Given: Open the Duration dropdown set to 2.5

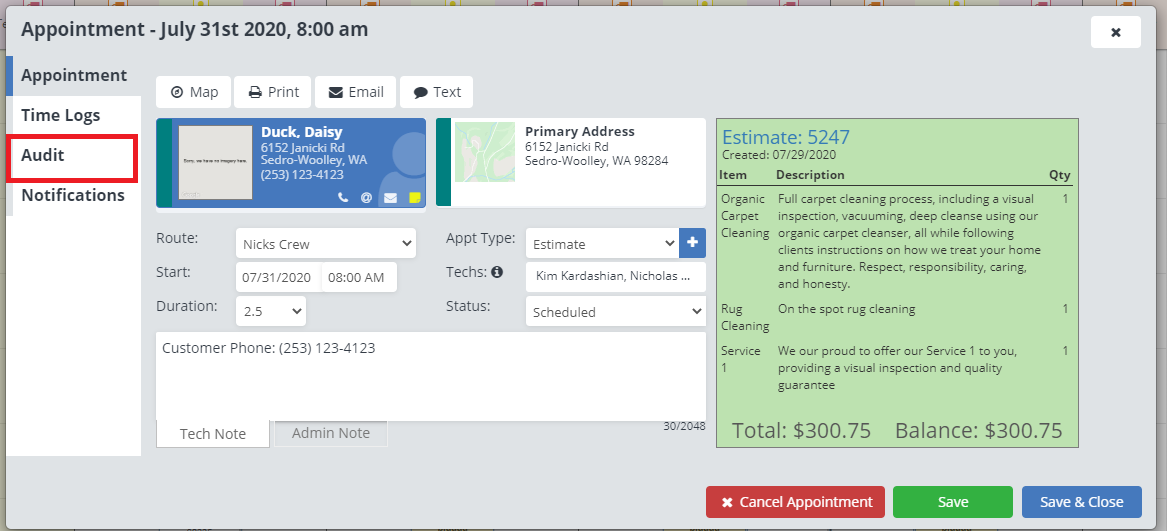Looking at the screenshot, I should (x=271, y=311).
